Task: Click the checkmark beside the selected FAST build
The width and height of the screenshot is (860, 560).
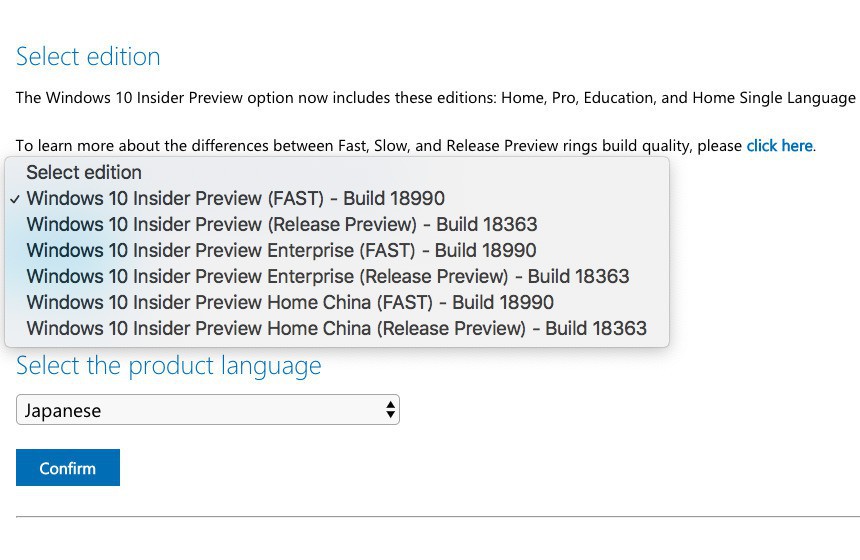Action: pos(15,199)
